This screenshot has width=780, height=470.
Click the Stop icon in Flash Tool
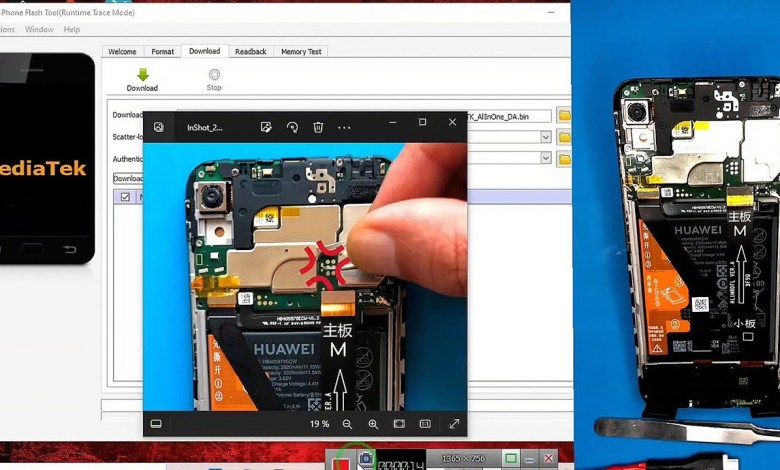click(214, 75)
